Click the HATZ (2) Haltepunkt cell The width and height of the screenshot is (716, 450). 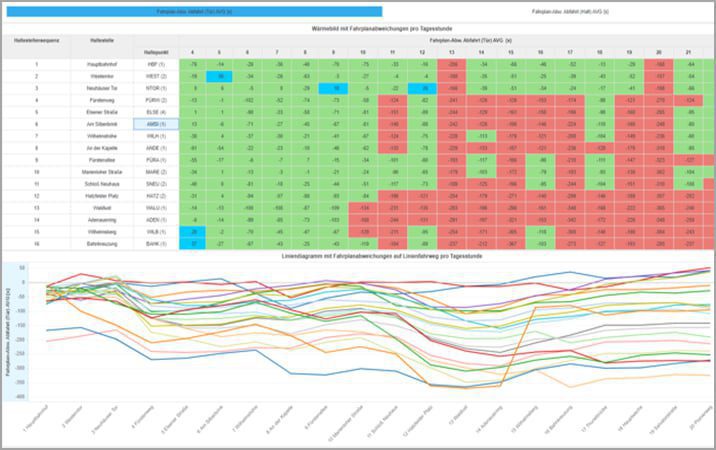156,196
